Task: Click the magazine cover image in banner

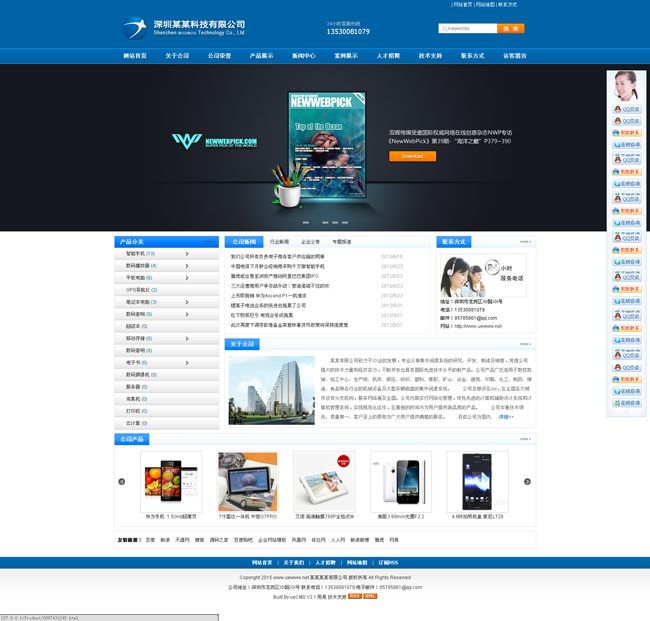Action: [x=327, y=145]
